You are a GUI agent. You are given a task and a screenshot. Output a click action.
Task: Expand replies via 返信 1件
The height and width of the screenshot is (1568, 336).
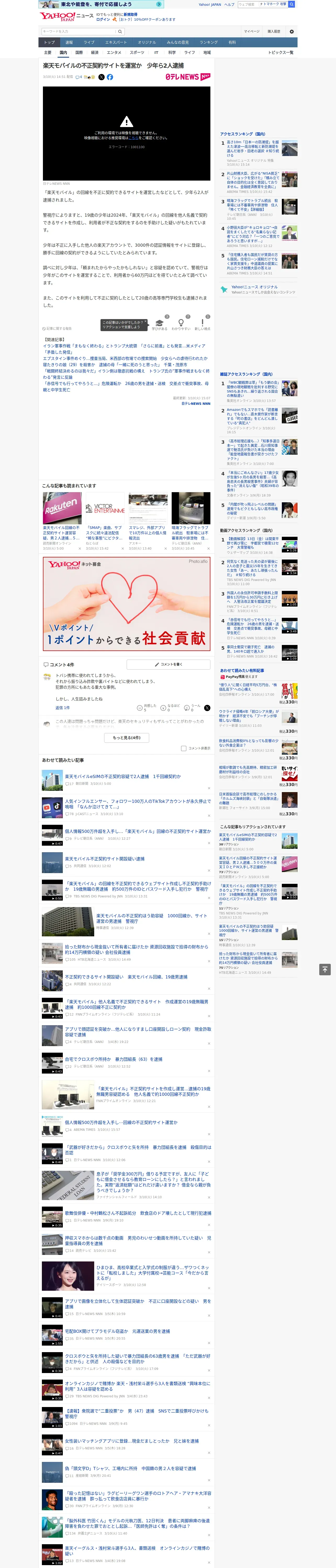pyautogui.click(x=63, y=708)
